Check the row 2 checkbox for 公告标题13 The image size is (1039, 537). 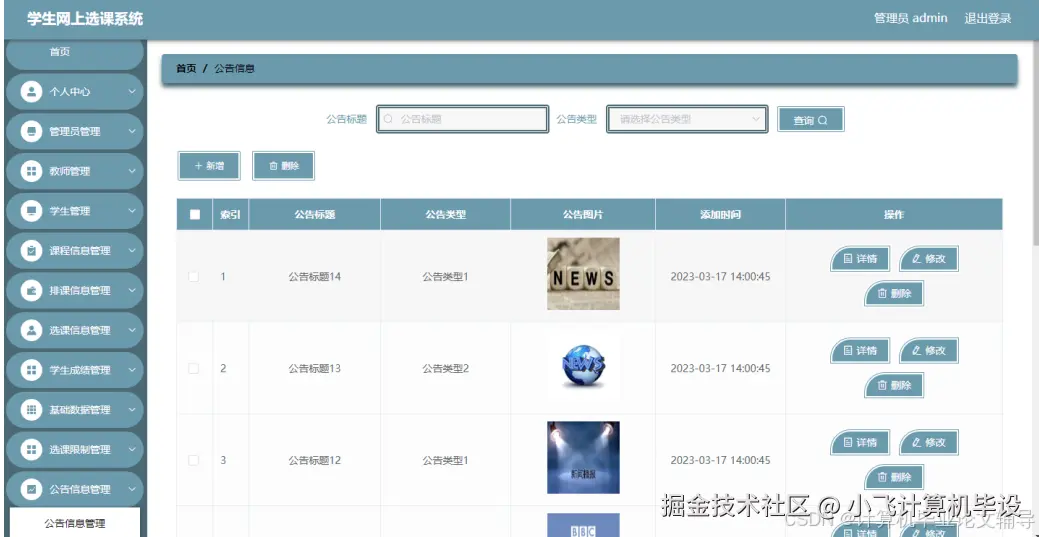pyautogui.click(x=193, y=368)
